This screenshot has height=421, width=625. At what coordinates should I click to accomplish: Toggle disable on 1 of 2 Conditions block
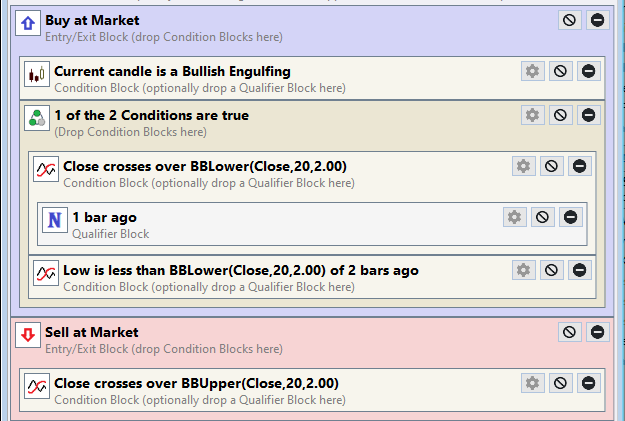pyautogui.click(x=560, y=115)
